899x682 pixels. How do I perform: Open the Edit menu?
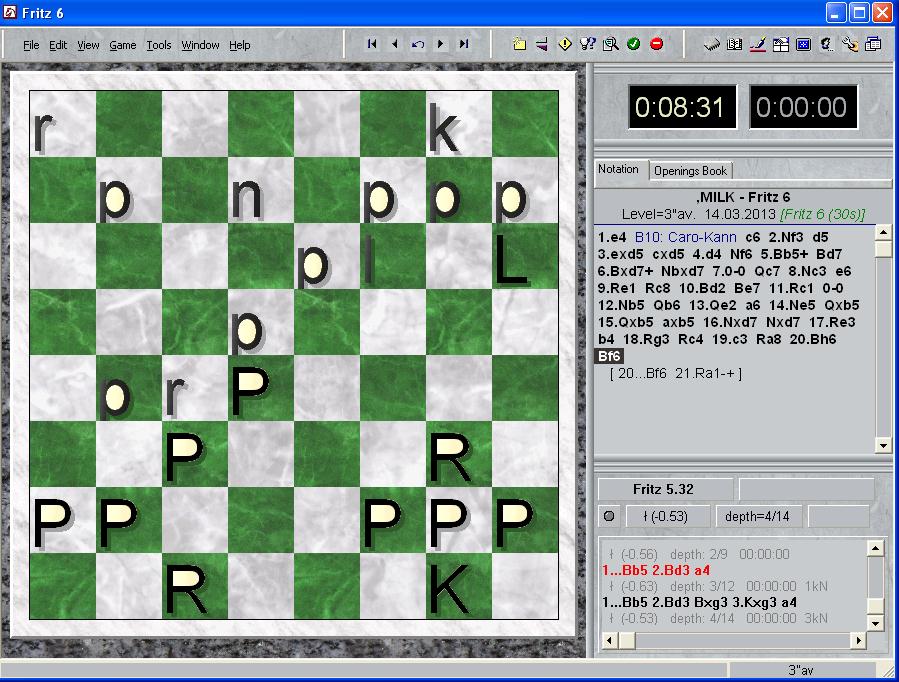click(x=58, y=45)
